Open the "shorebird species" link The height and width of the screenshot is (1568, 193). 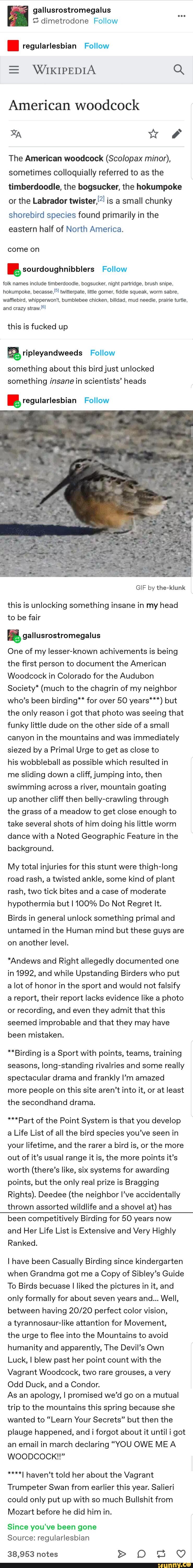click(42, 215)
